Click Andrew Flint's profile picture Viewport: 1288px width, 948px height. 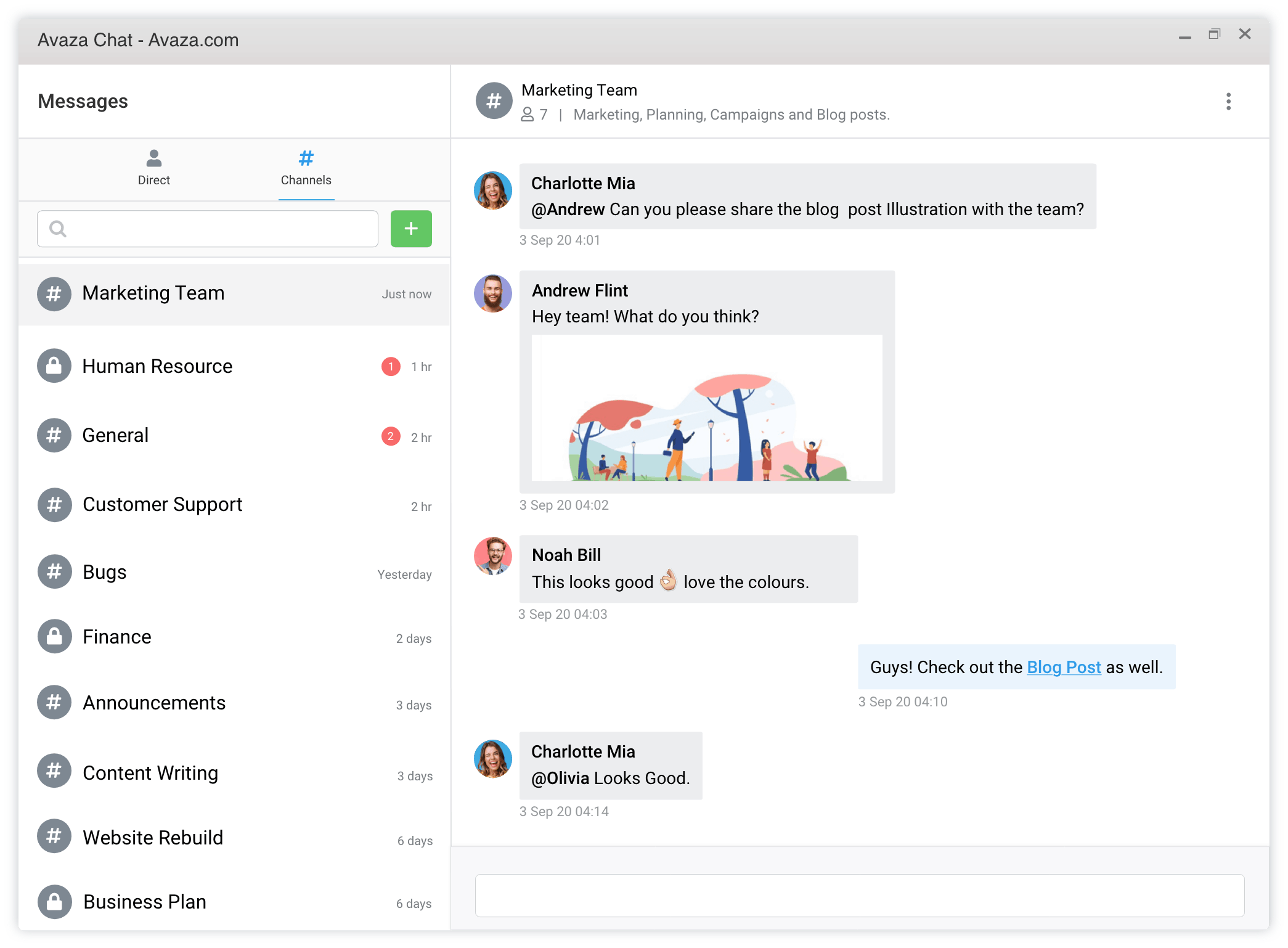(x=493, y=294)
